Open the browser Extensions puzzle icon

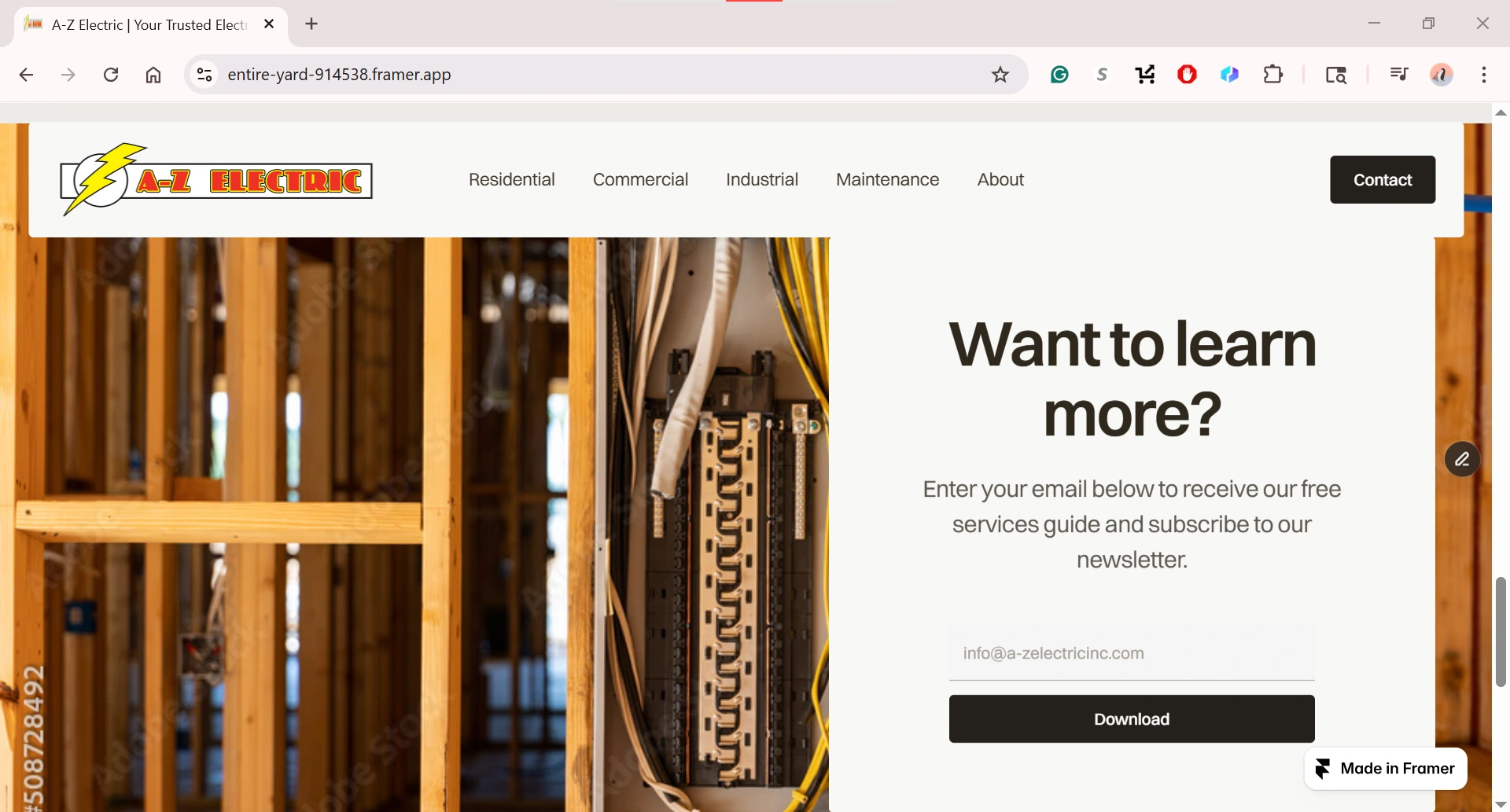(x=1272, y=75)
